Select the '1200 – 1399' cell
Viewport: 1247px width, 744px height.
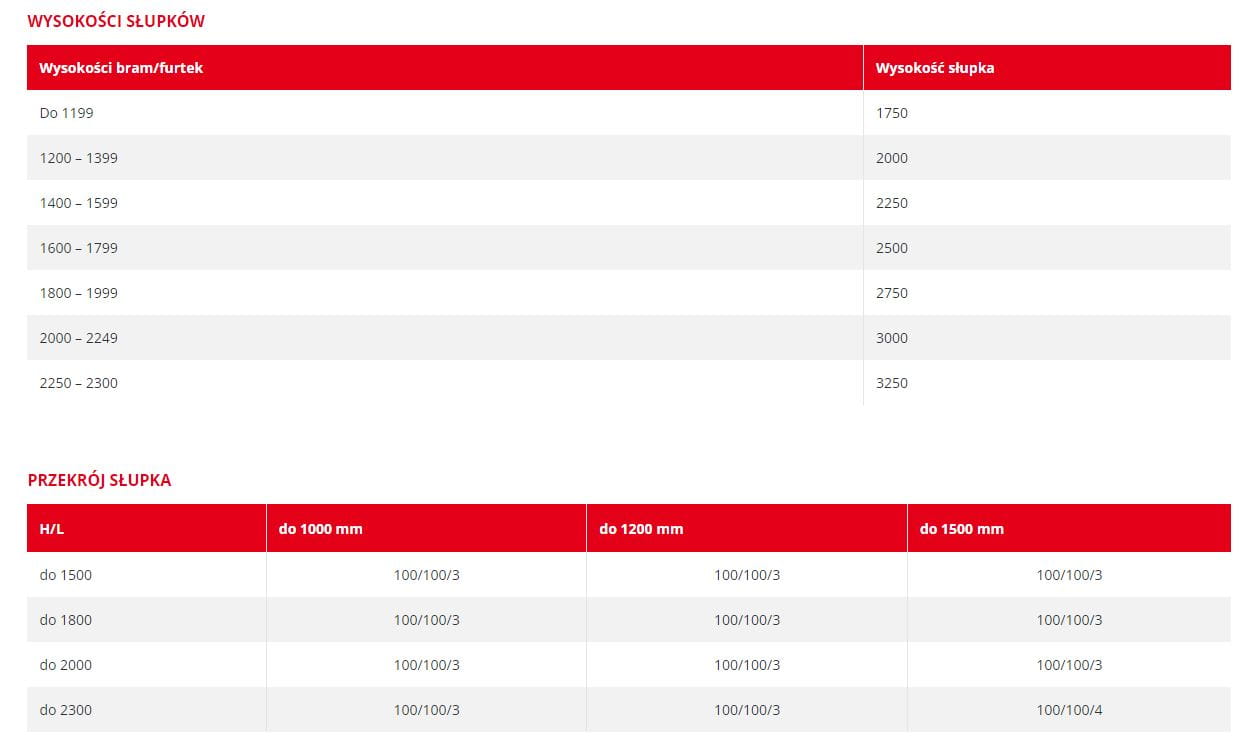tap(445, 158)
